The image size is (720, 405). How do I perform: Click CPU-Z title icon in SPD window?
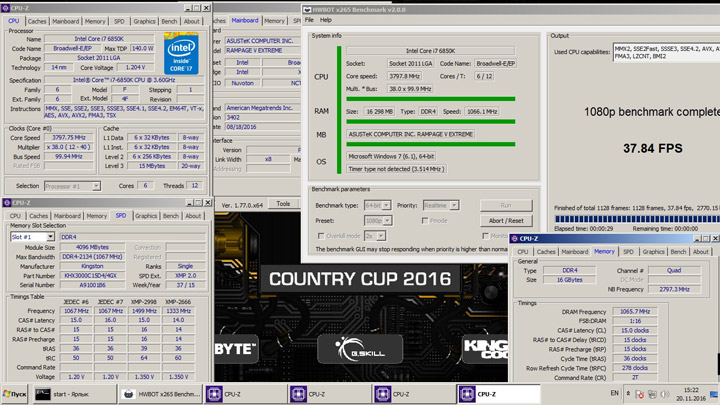(x=6, y=202)
